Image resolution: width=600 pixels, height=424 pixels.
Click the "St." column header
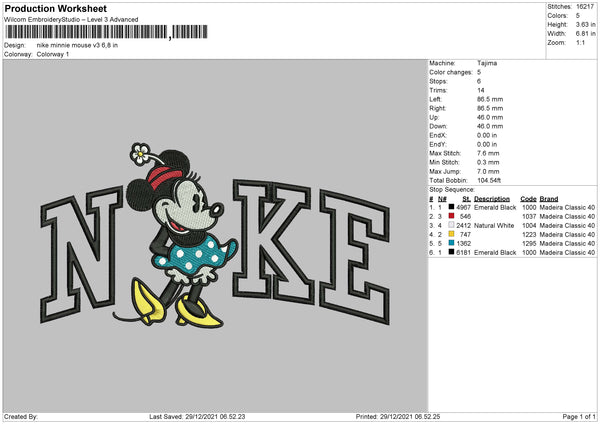(466, 199)
